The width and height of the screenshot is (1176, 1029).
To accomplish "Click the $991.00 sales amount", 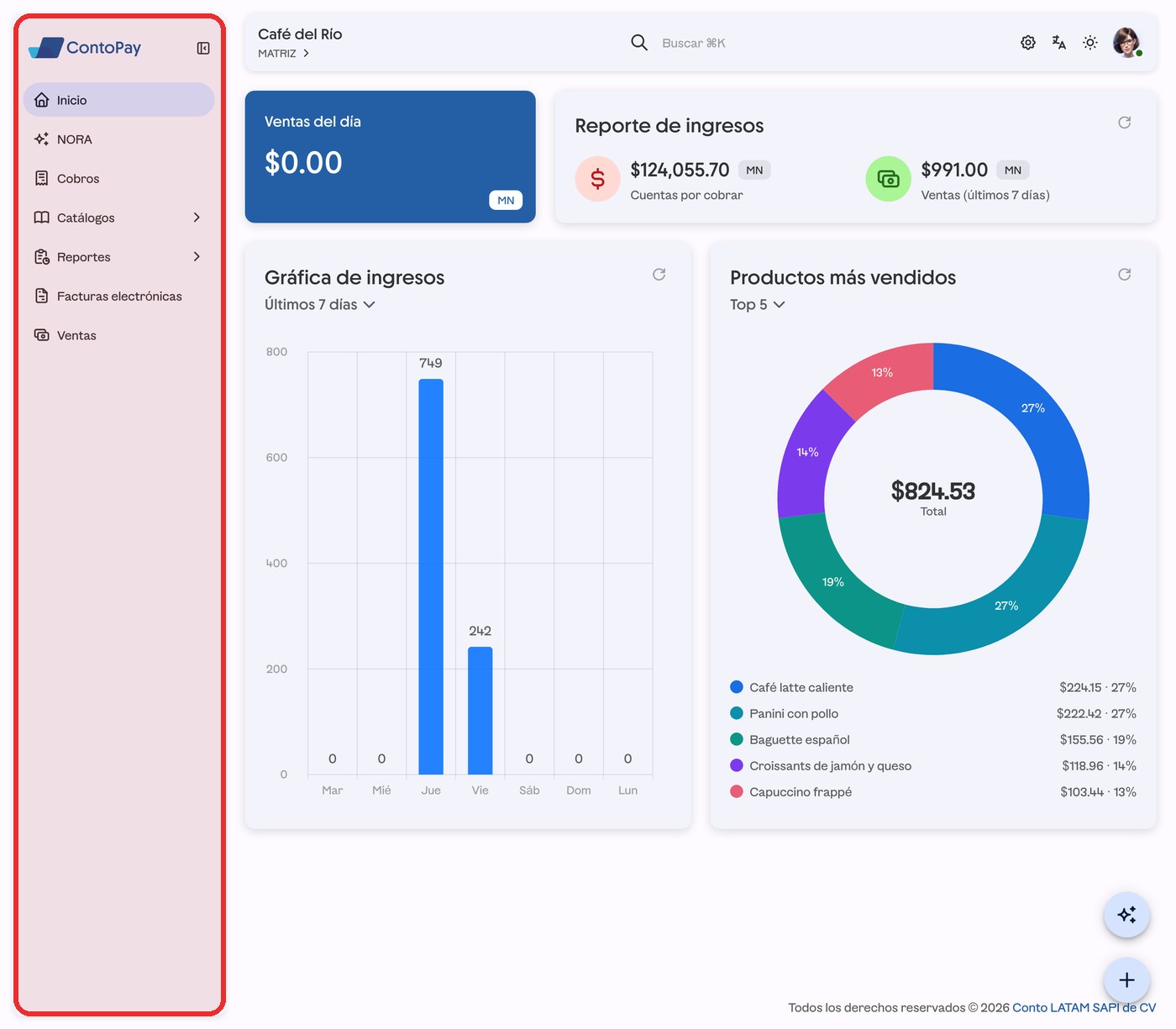I will [x=954, y=170].
